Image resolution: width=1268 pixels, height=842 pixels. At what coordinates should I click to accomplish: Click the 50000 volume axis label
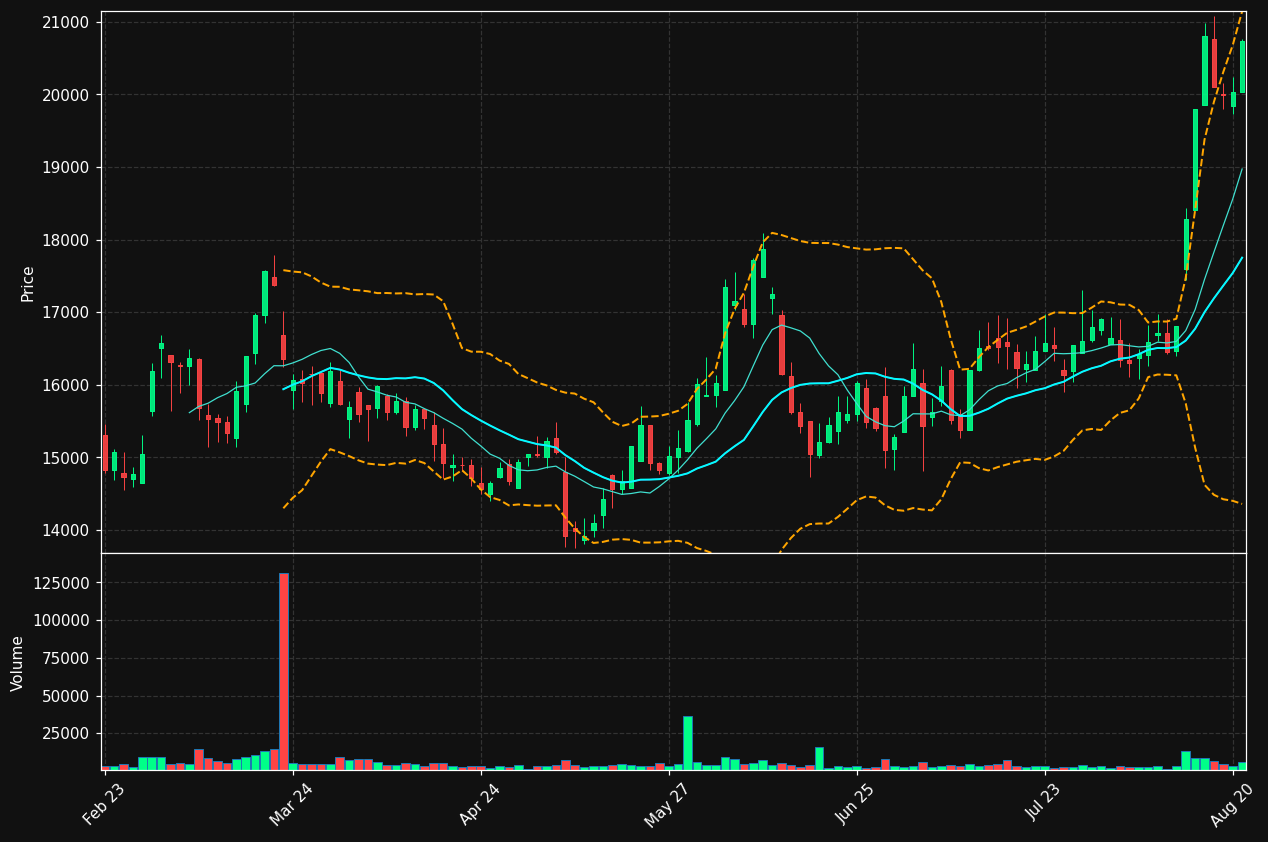tap(67, 696)
